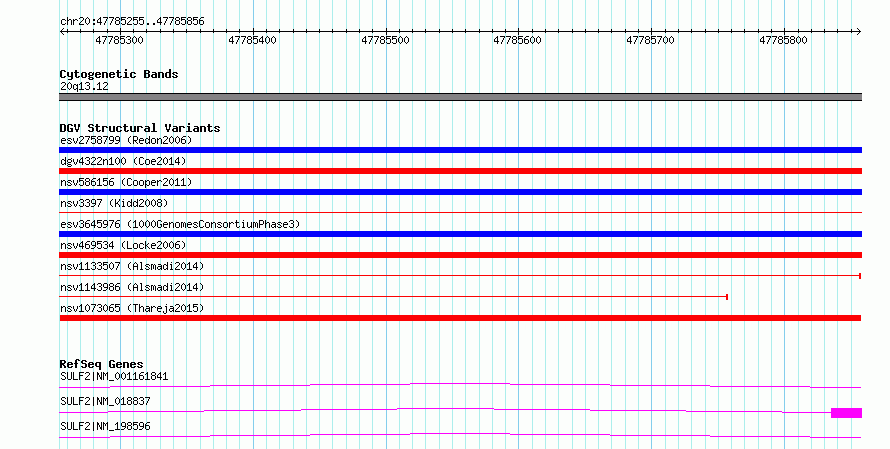Click the gray 20q13.12 cytogenetic band bar

point(460,97)
